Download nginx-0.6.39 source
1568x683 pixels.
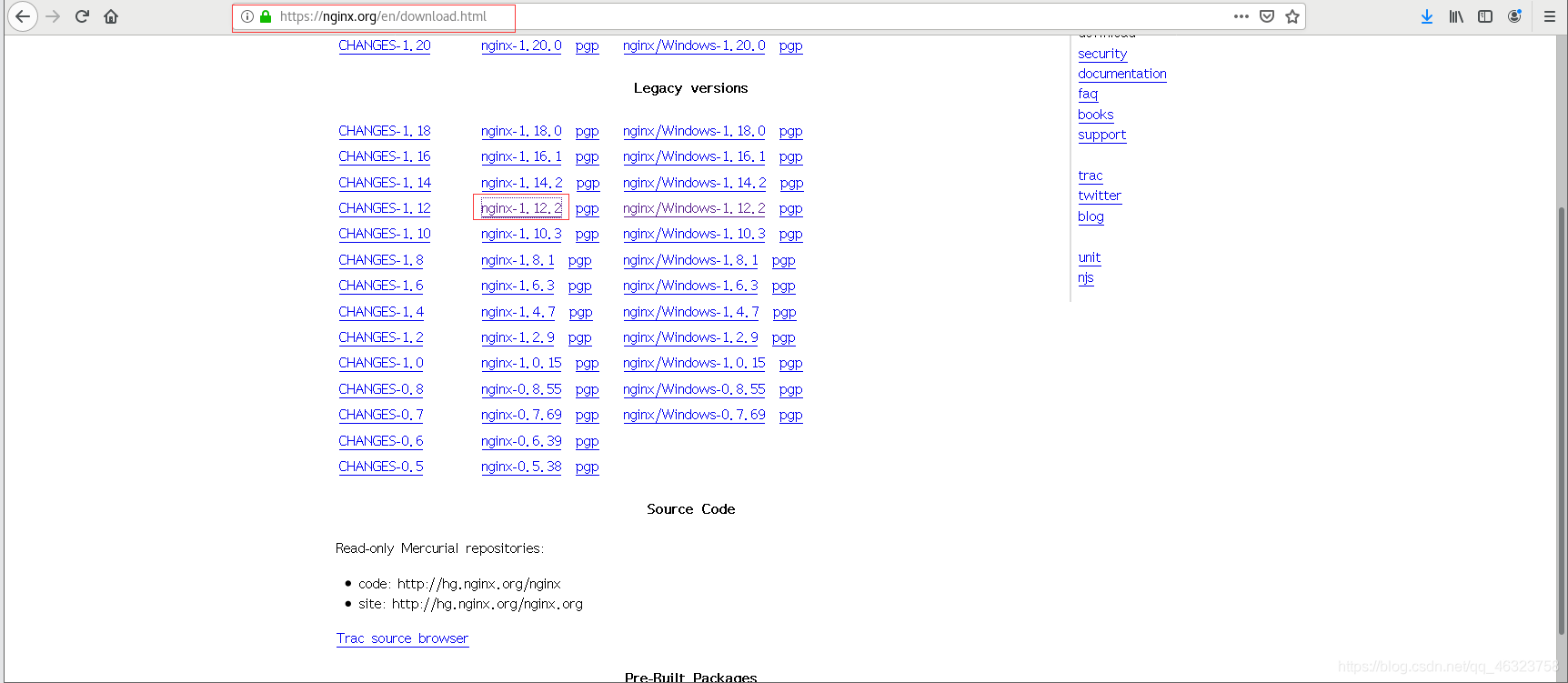pyautogui.click(x=521, y=441)
